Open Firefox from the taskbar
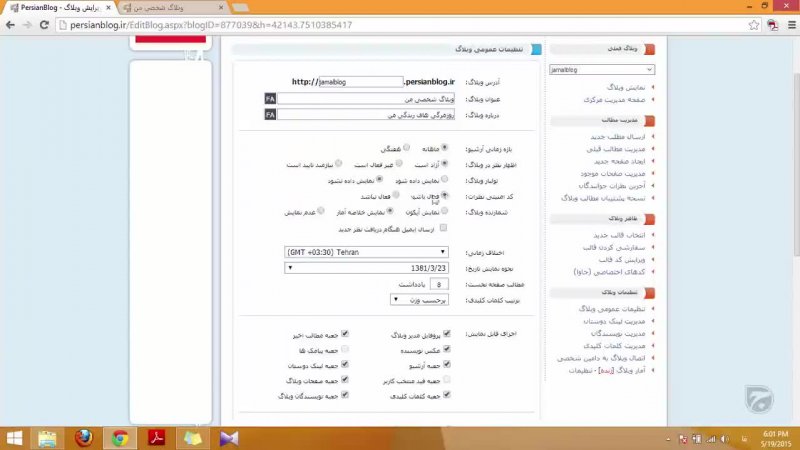 pos(84,437)
